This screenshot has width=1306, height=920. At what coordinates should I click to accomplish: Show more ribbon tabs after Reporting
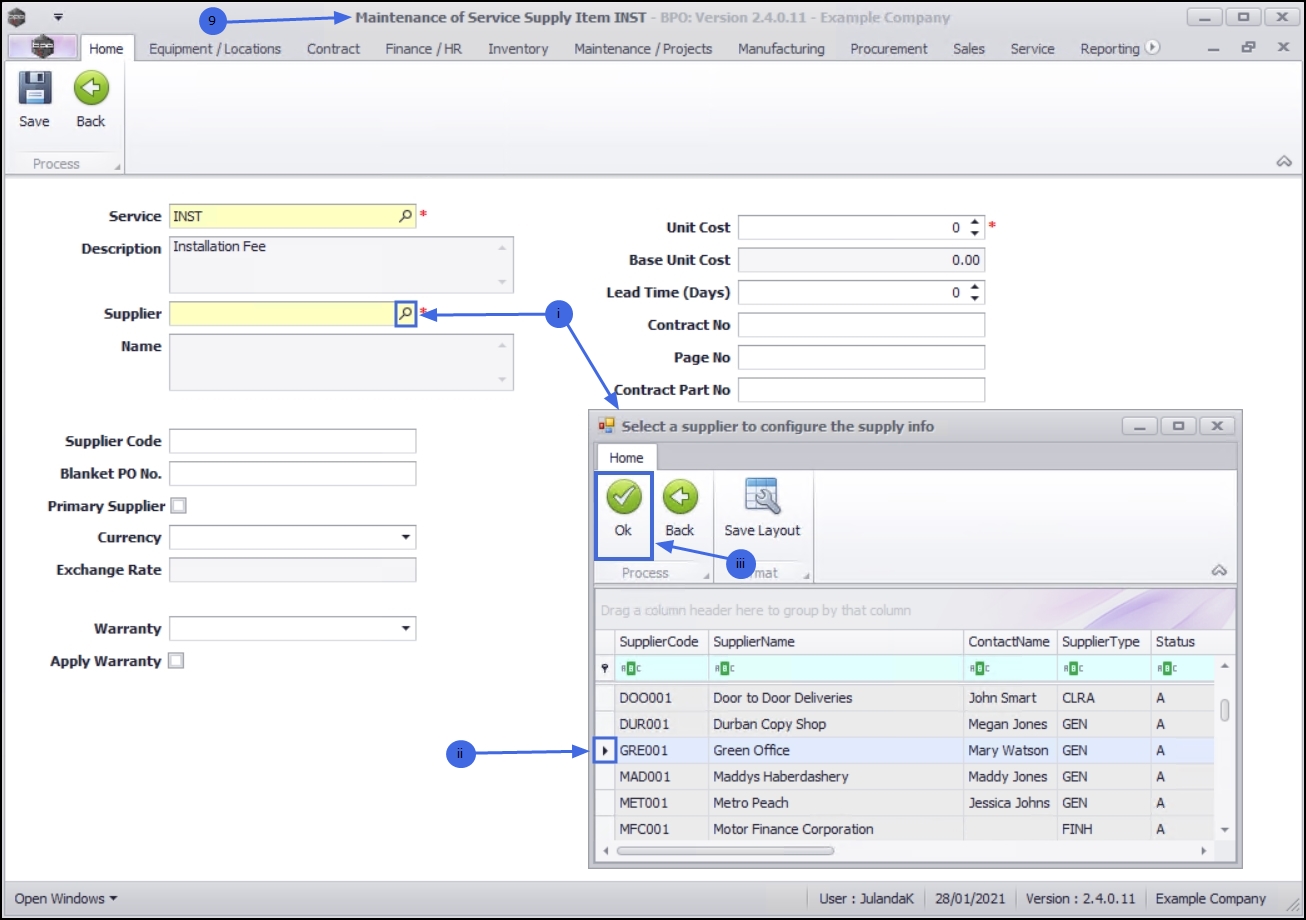click(1152, 47)
